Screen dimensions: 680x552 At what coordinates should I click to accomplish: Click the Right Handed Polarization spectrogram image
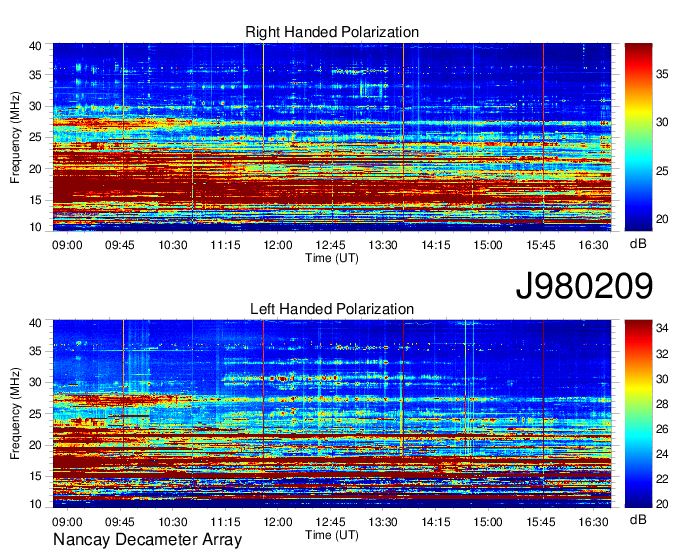click(332, 137)
